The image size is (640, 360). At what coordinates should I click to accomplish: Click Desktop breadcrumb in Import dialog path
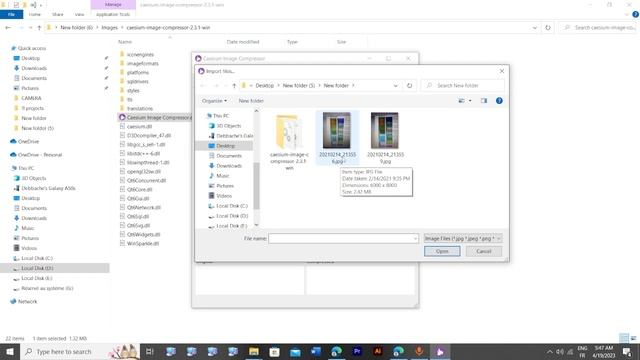point(264,86)
